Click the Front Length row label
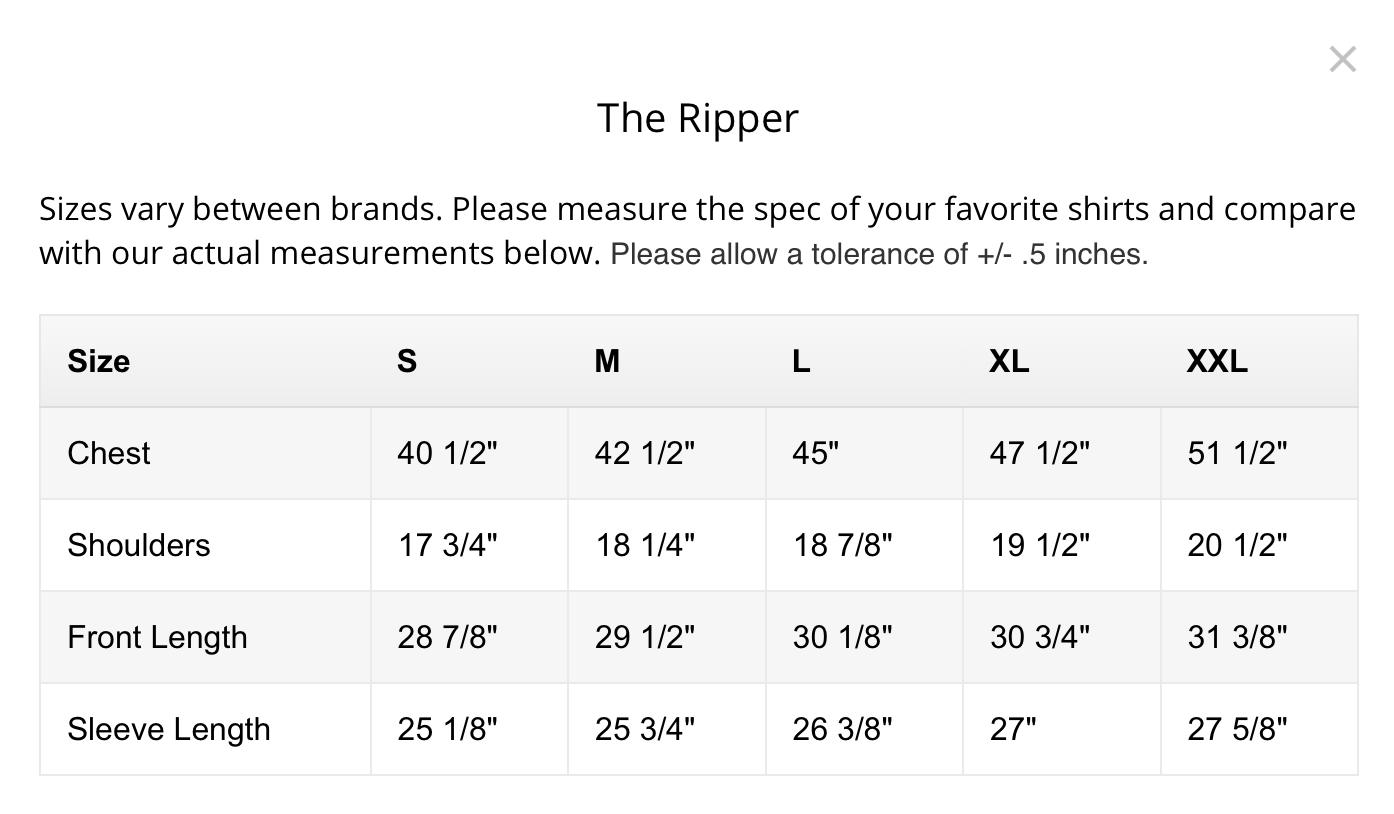1394x814 pixels. click(157, 637)
